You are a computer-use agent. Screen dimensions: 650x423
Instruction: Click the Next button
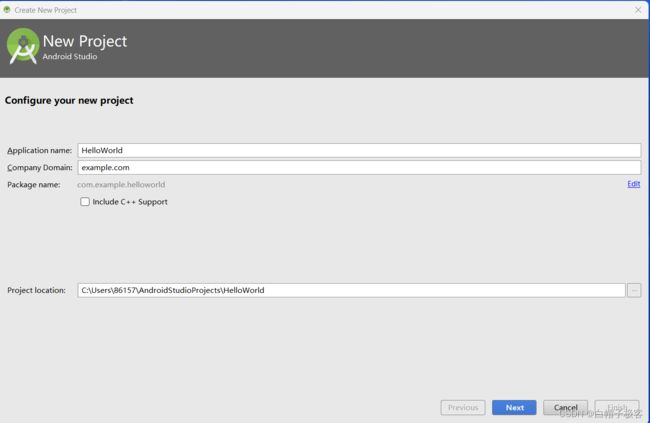point(514,408)
